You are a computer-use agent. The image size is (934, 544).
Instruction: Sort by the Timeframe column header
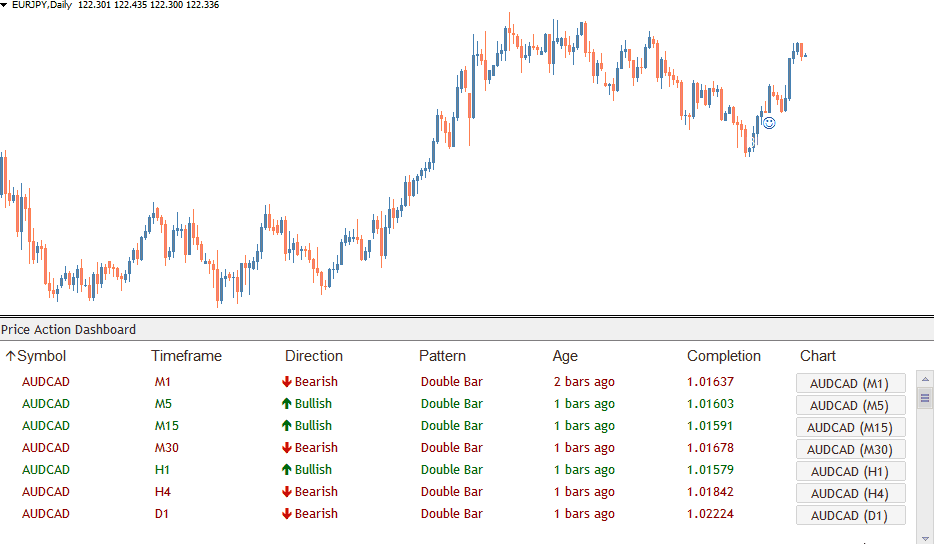click(186, 356)
